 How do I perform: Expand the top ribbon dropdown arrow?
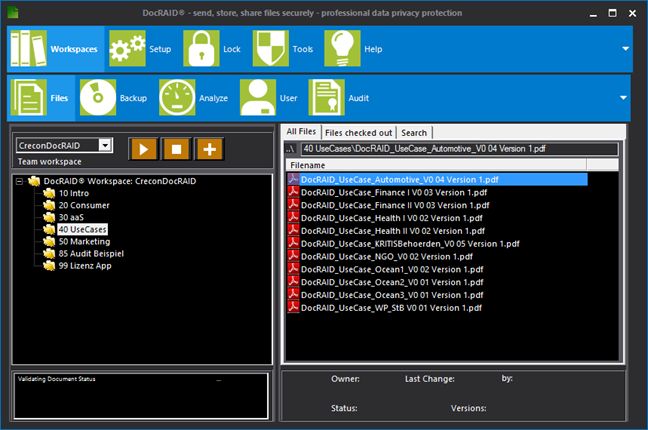point(625,49)
